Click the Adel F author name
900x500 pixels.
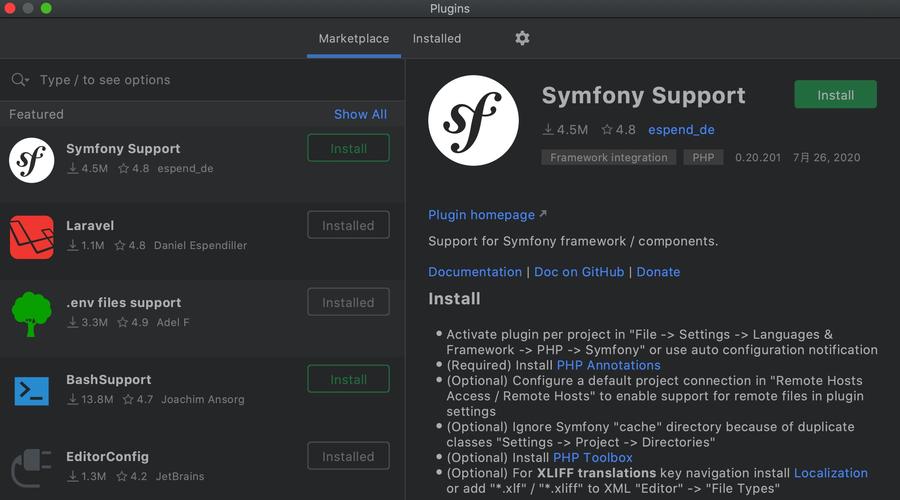tap(173, 322)
